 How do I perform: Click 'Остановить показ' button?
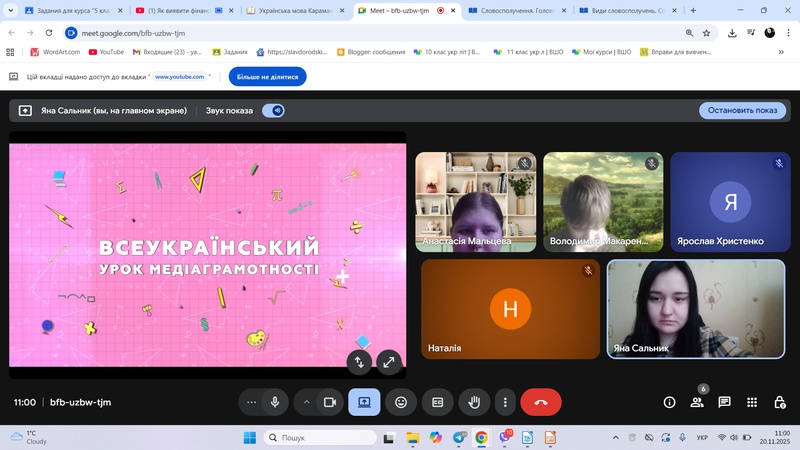[742, 111]
